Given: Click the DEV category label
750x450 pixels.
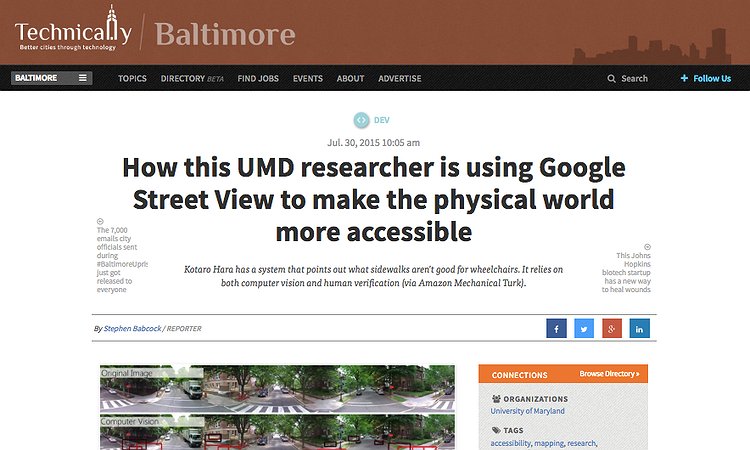Looking at the screenshot, I should point(382,120).
